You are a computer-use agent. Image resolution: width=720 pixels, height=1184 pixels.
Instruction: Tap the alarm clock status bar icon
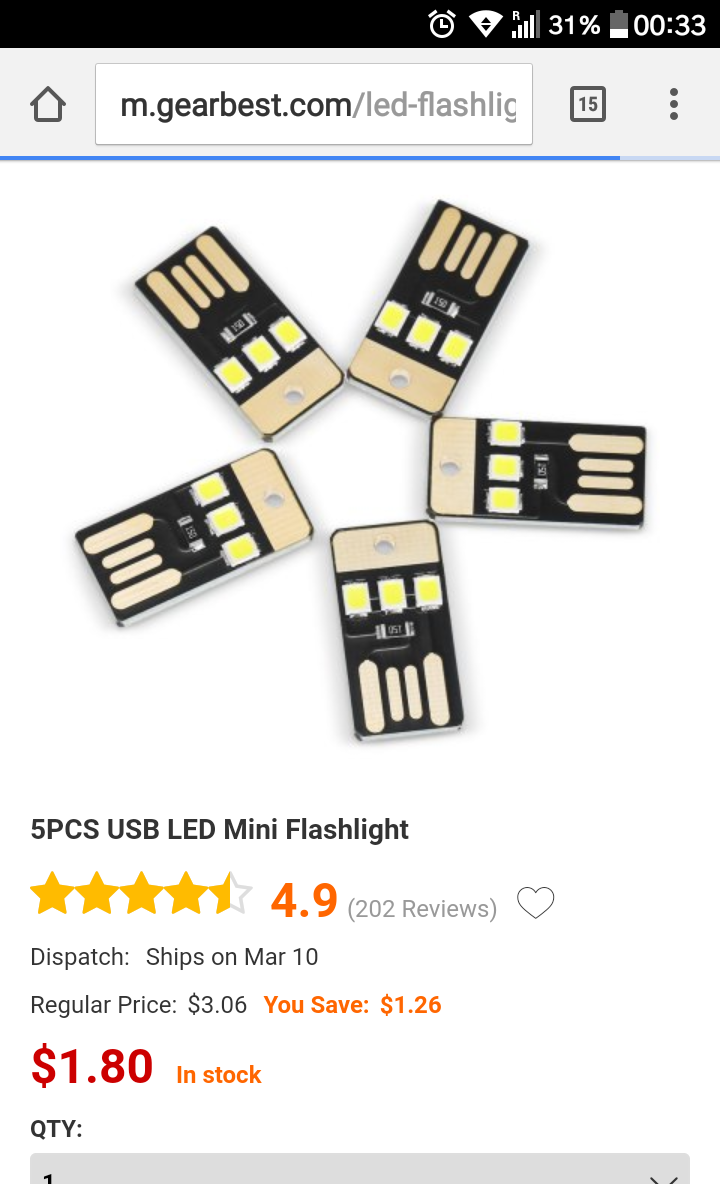(x=442, y=24)
